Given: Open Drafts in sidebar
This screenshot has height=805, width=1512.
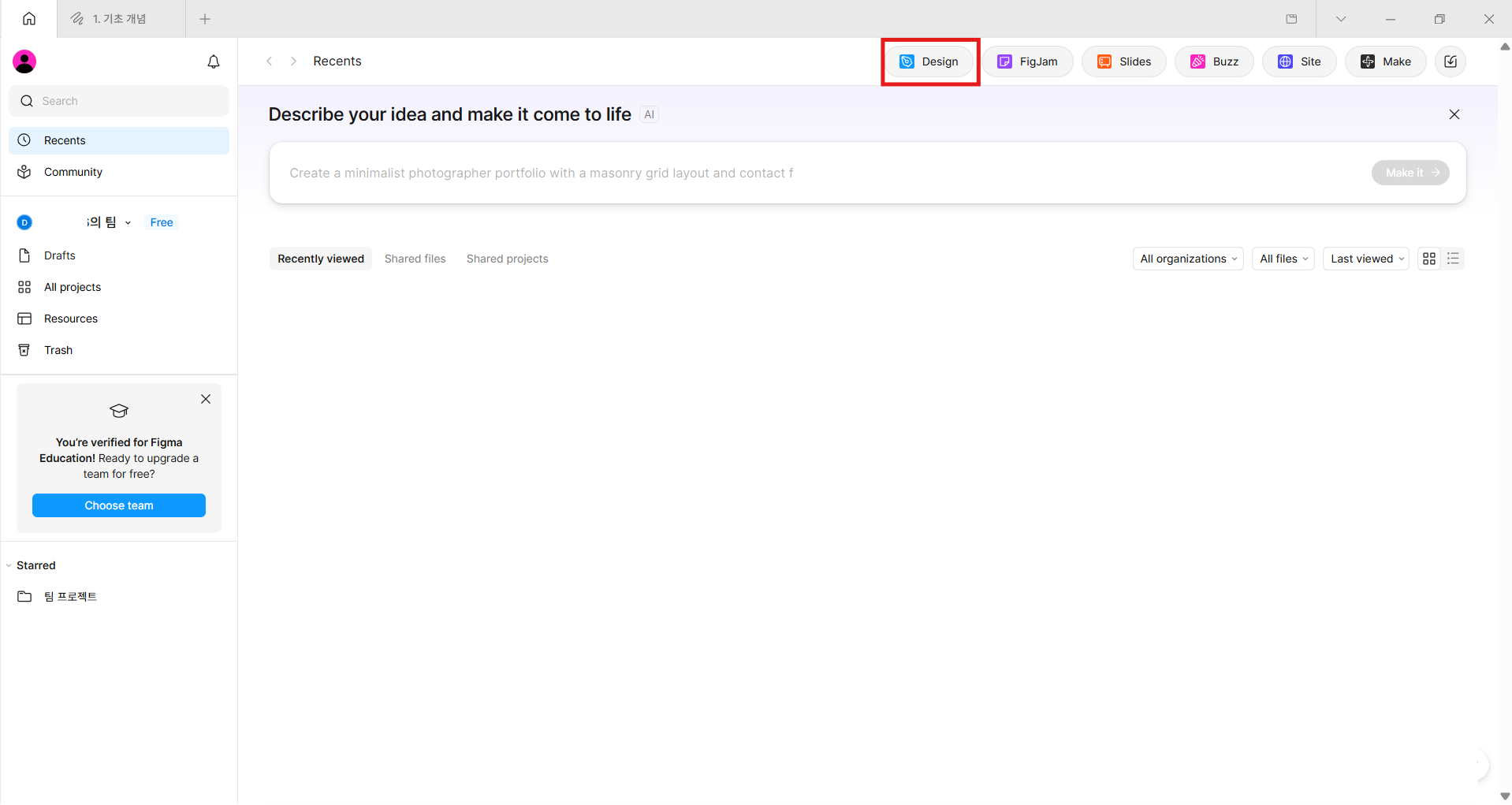Looking at the screenshot, I should [119, 255].
